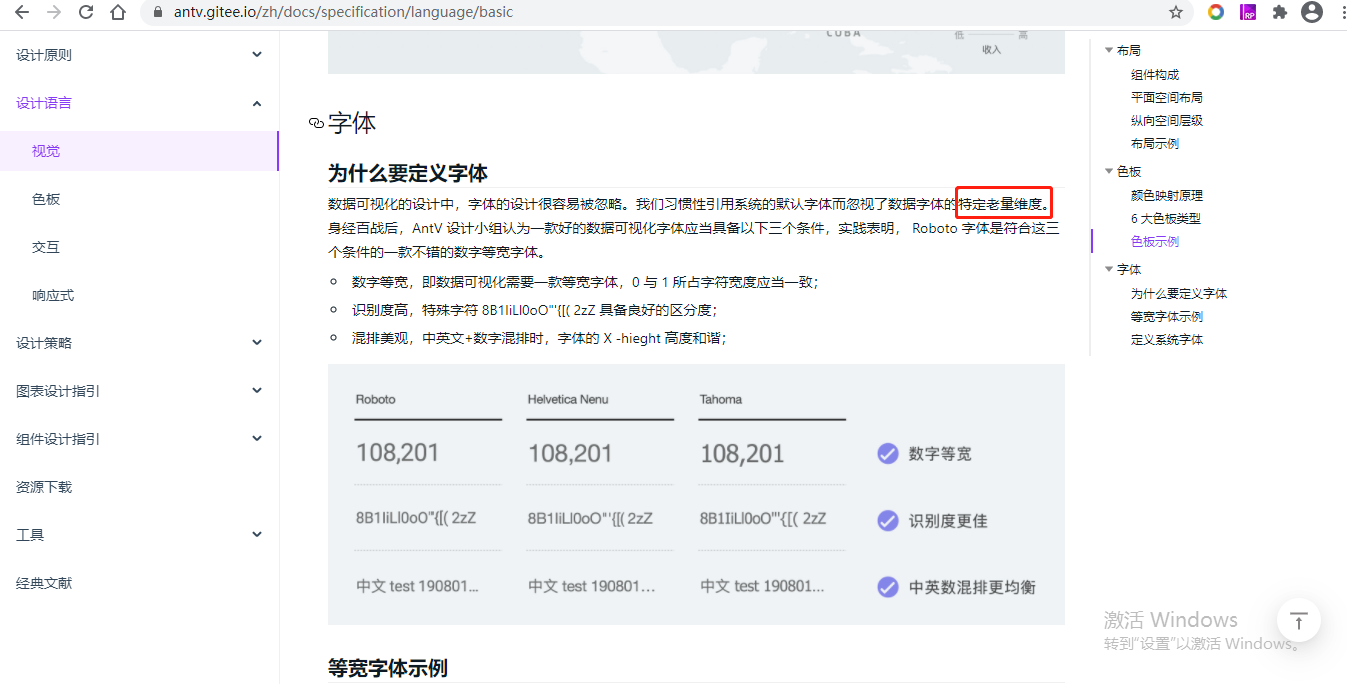
Task: Expand the 组件设计指引 sidebar section
Action: (257, 439)
